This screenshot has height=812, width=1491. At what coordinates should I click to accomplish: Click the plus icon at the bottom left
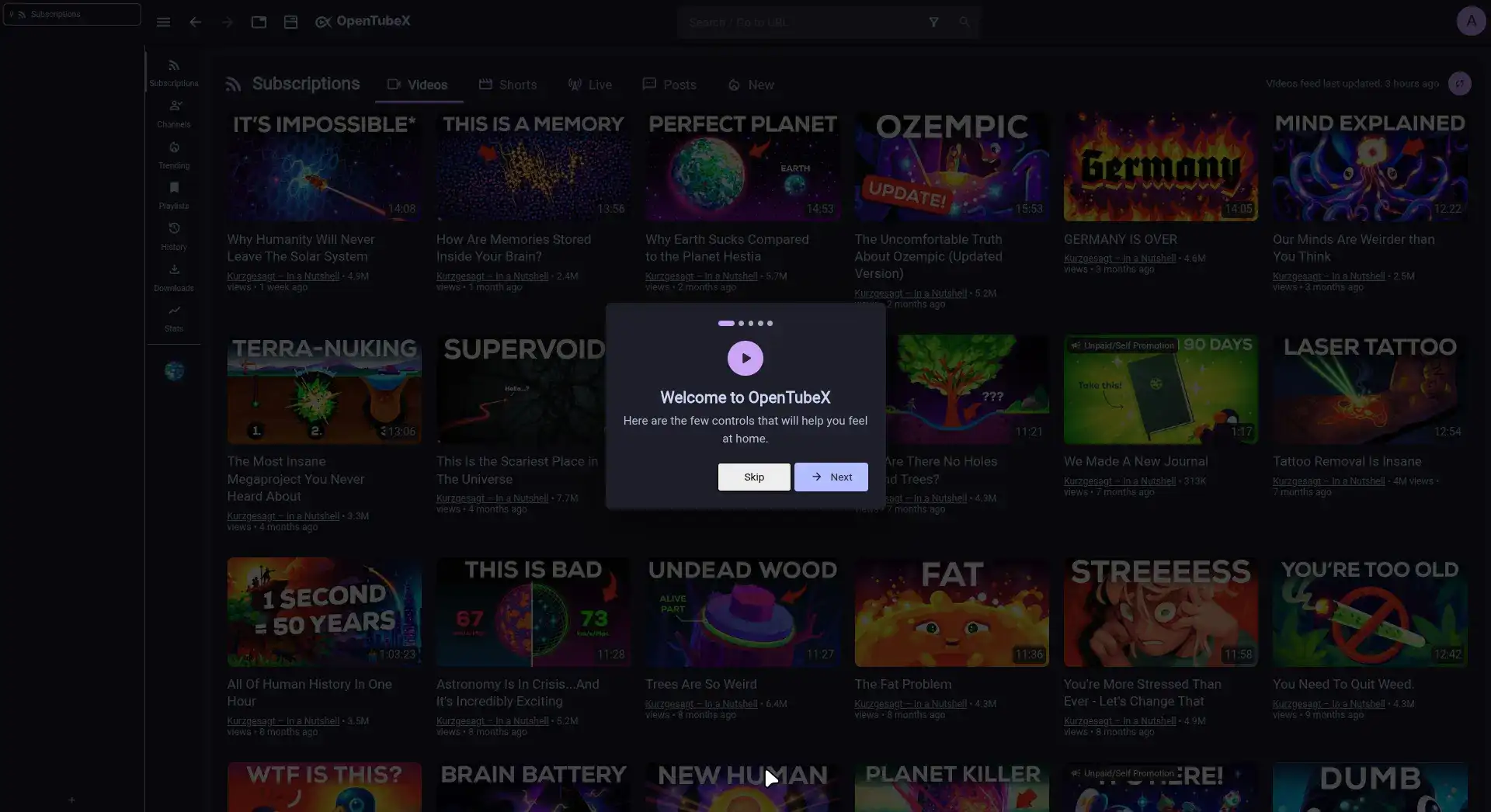pyautogui.click(x=71, y=800)
